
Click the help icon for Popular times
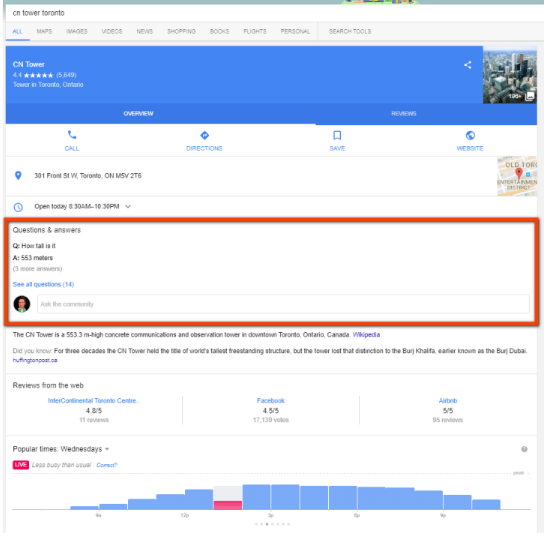(x=524, y=449)
